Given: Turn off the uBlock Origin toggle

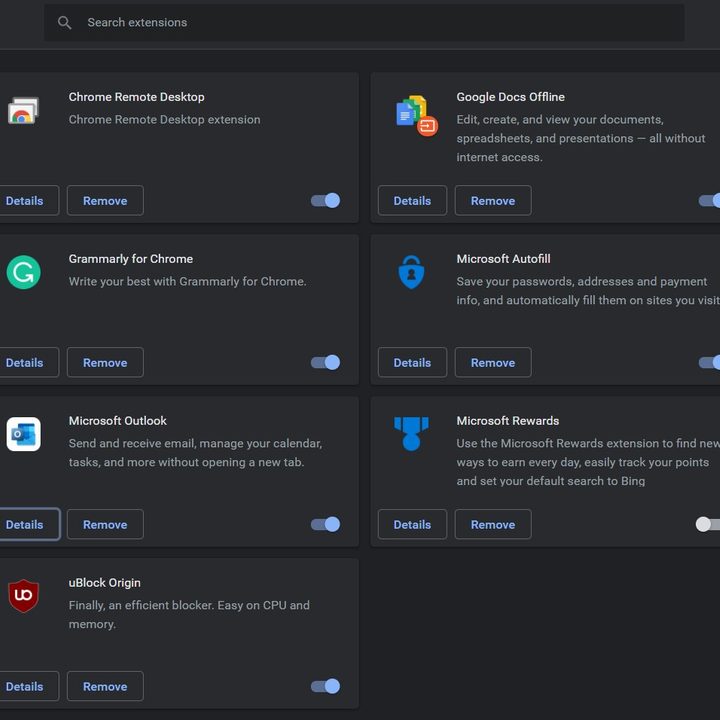Looking at the screenshot, I should (326, 686).
